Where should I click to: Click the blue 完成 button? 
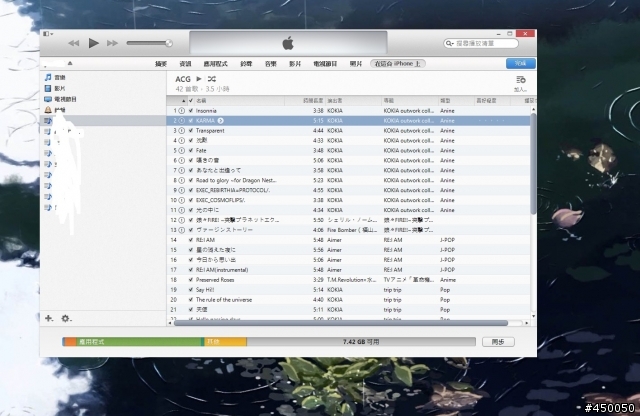click(520, 63)
